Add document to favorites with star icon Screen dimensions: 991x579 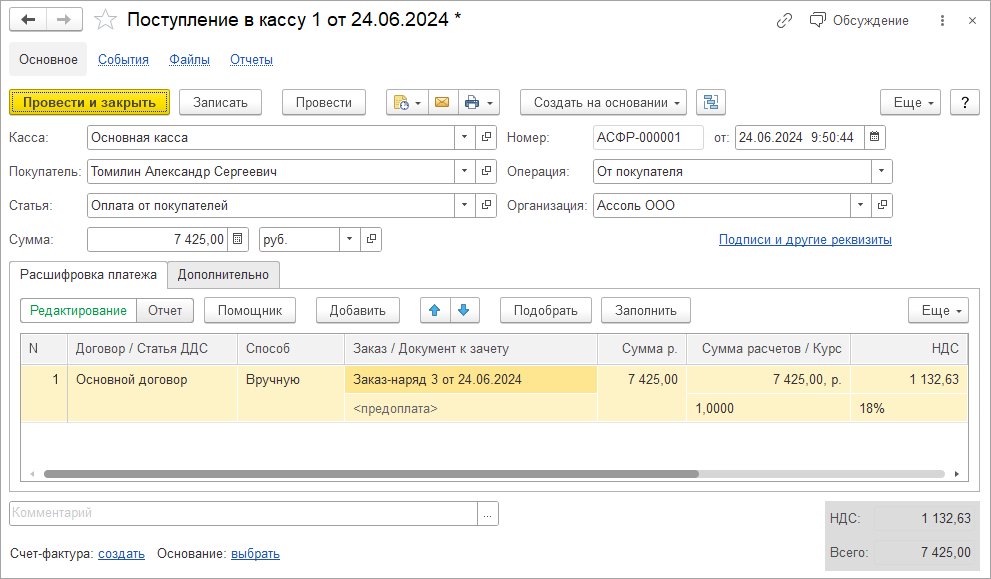104,20
